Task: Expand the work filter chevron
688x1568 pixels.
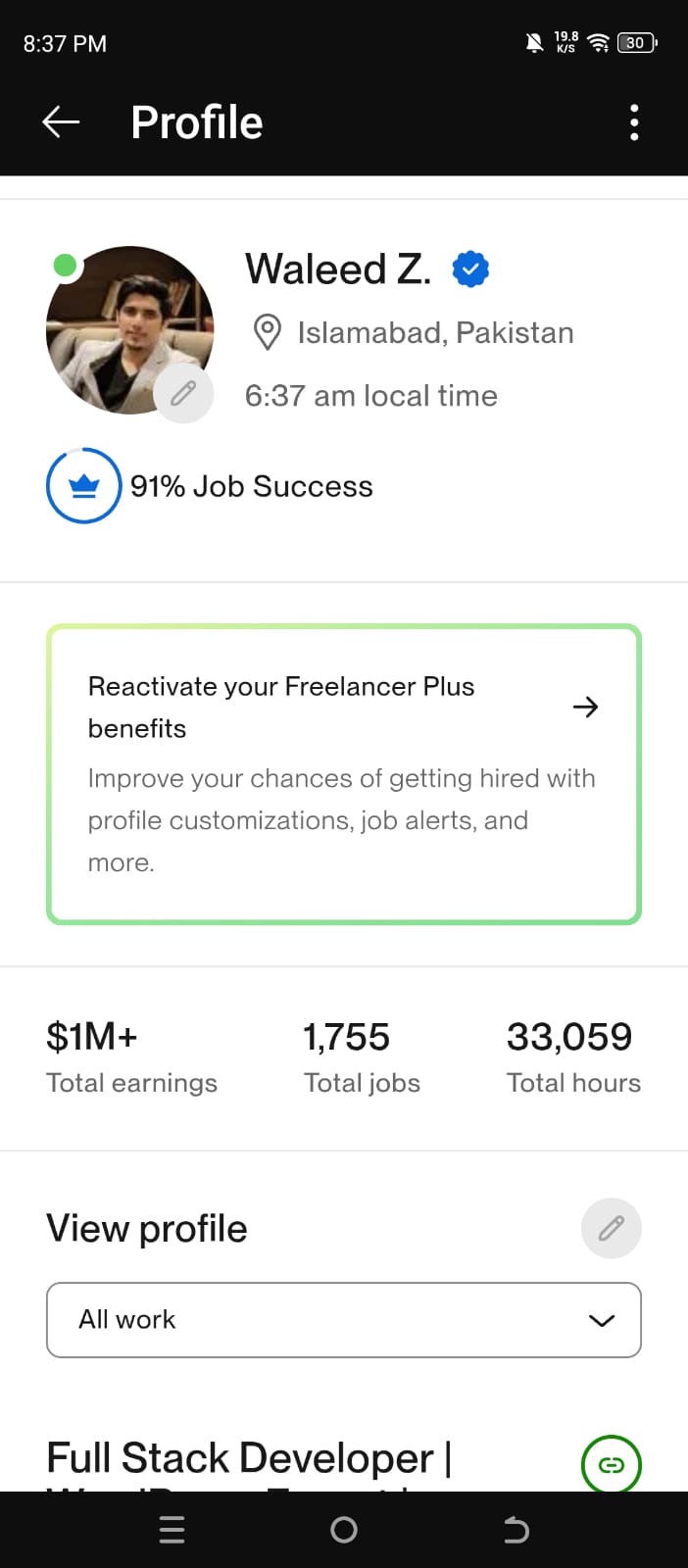Action: point(601,1321)
